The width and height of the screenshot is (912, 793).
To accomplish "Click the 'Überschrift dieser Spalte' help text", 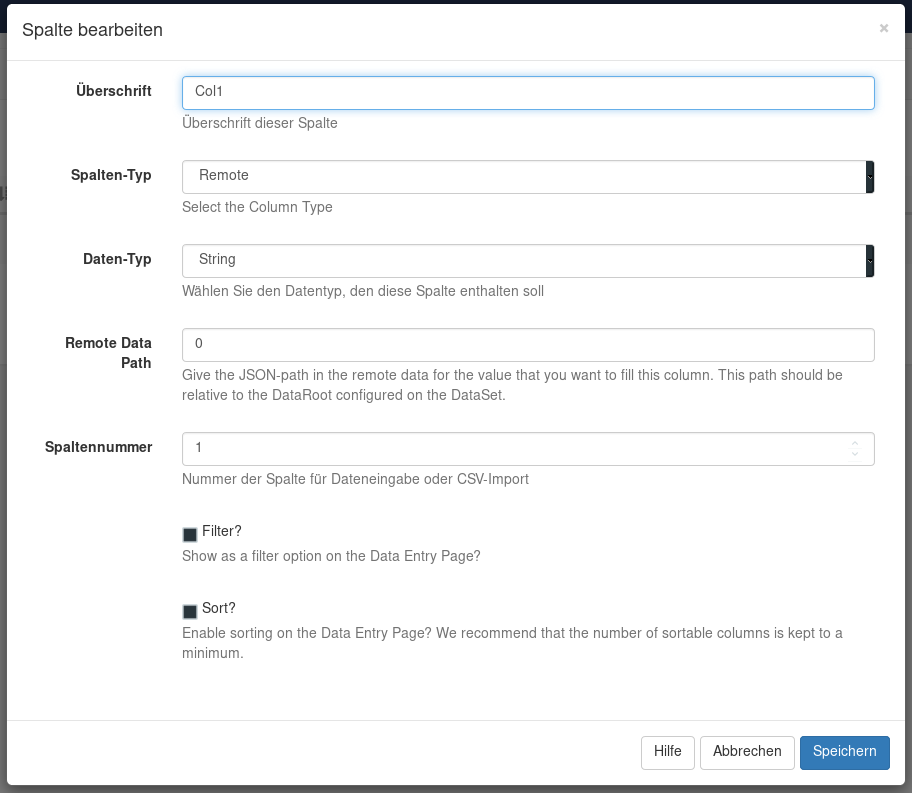I will point(260,123).
